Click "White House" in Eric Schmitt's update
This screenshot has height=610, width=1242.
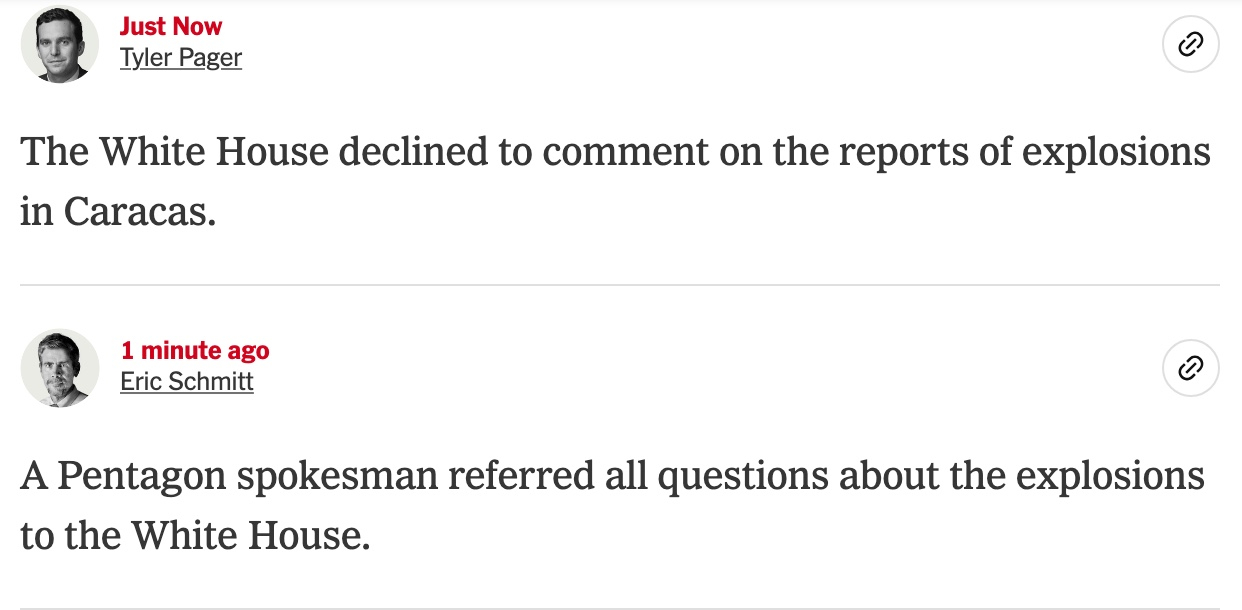point(250,536)
